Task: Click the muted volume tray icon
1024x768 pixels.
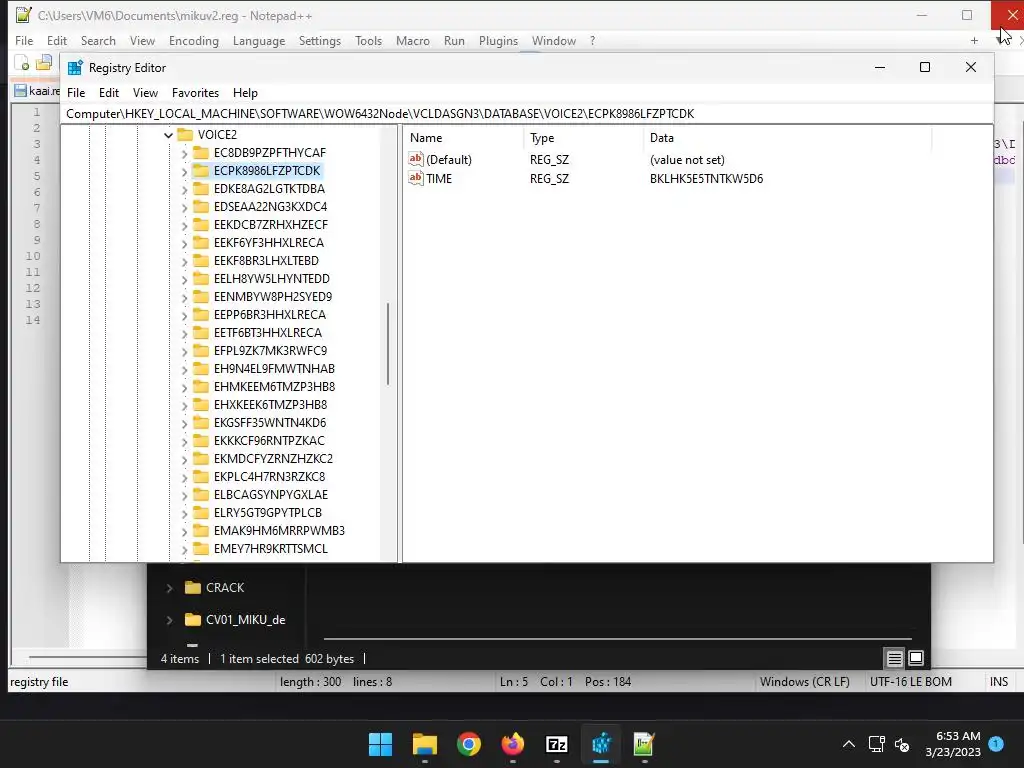Action: (902, 744)
